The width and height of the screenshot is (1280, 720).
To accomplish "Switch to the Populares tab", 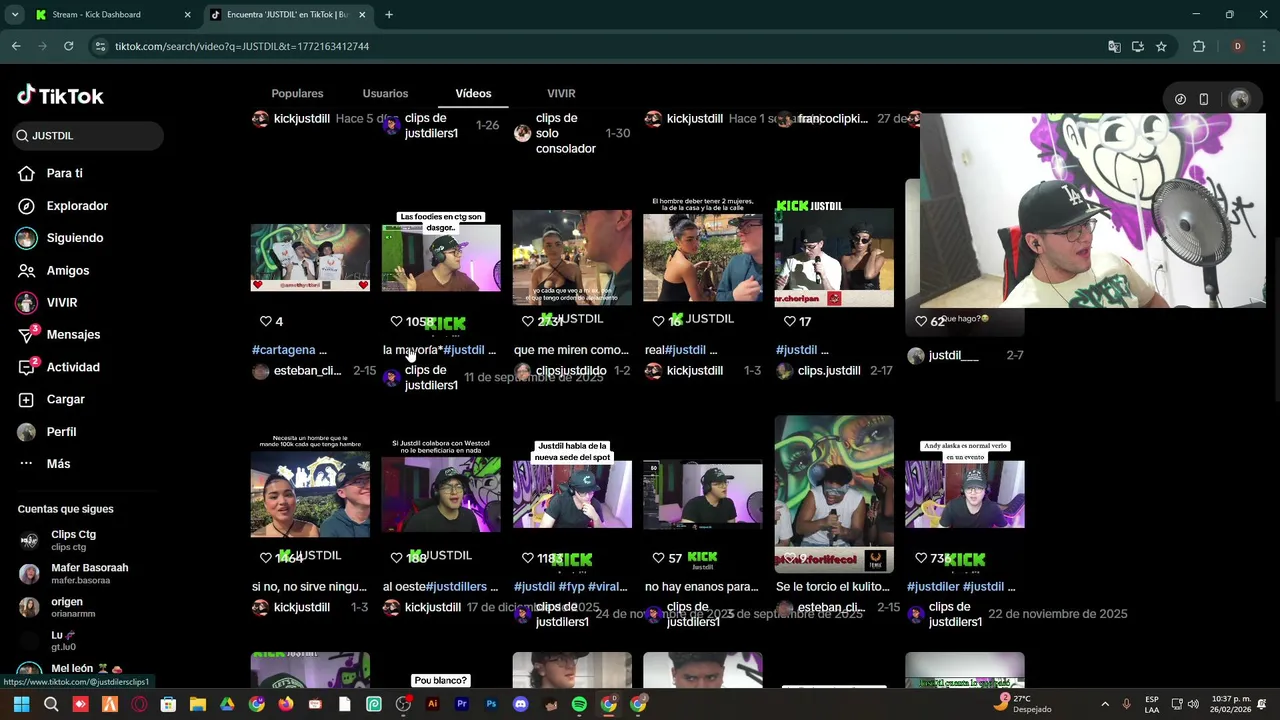I will click(x=297, y=93).
